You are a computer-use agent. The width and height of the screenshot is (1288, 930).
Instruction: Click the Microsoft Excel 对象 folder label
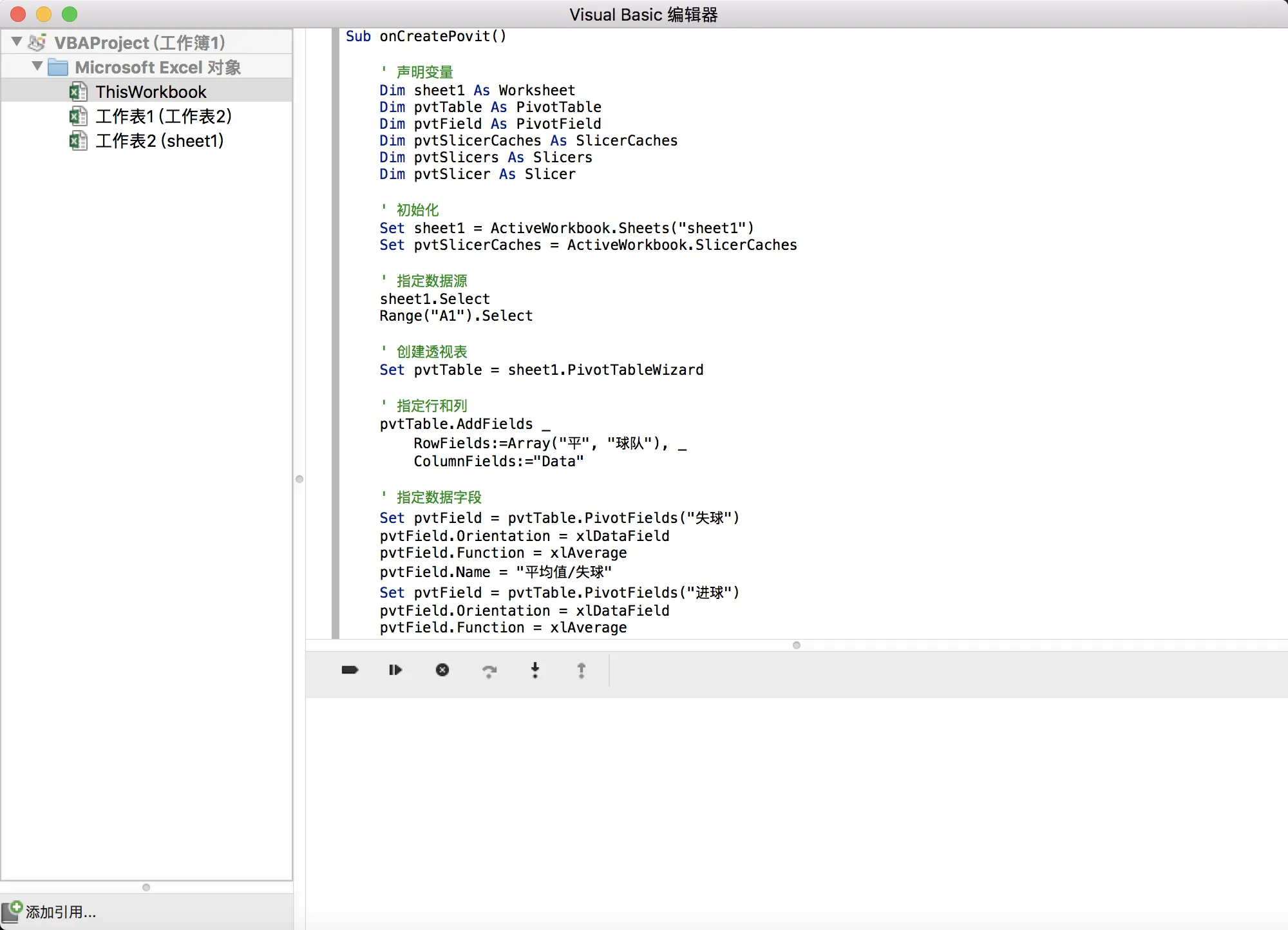(158, 67)
